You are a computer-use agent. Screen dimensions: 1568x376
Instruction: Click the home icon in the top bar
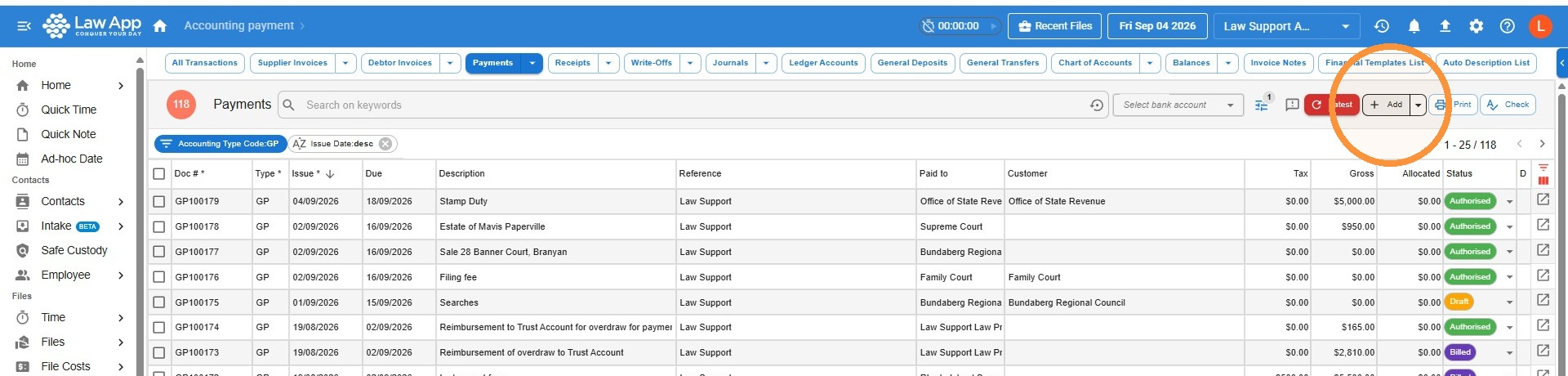[160, 26]
